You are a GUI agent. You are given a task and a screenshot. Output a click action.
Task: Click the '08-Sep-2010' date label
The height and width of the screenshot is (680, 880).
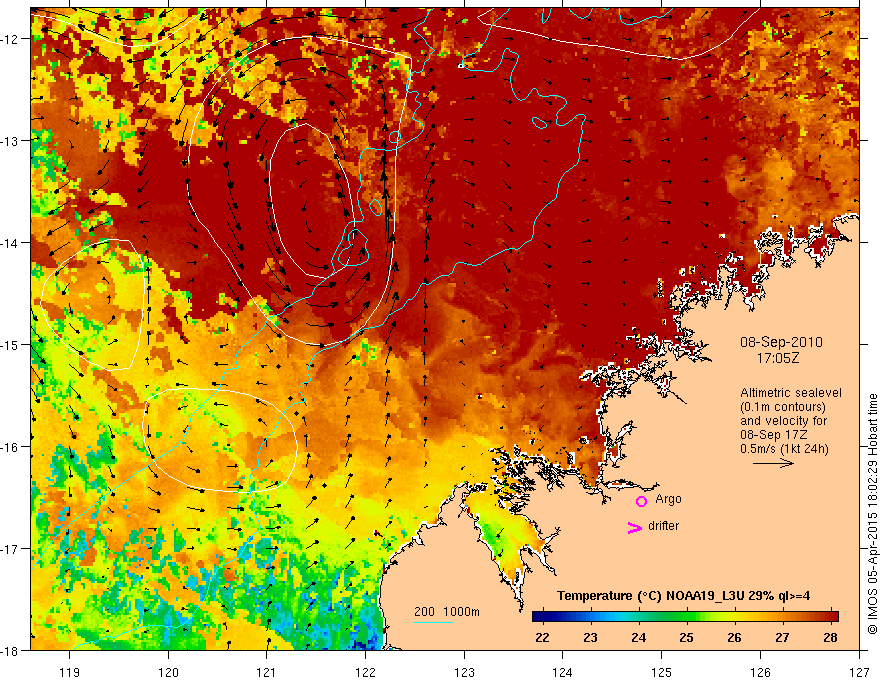pos(781,342)
